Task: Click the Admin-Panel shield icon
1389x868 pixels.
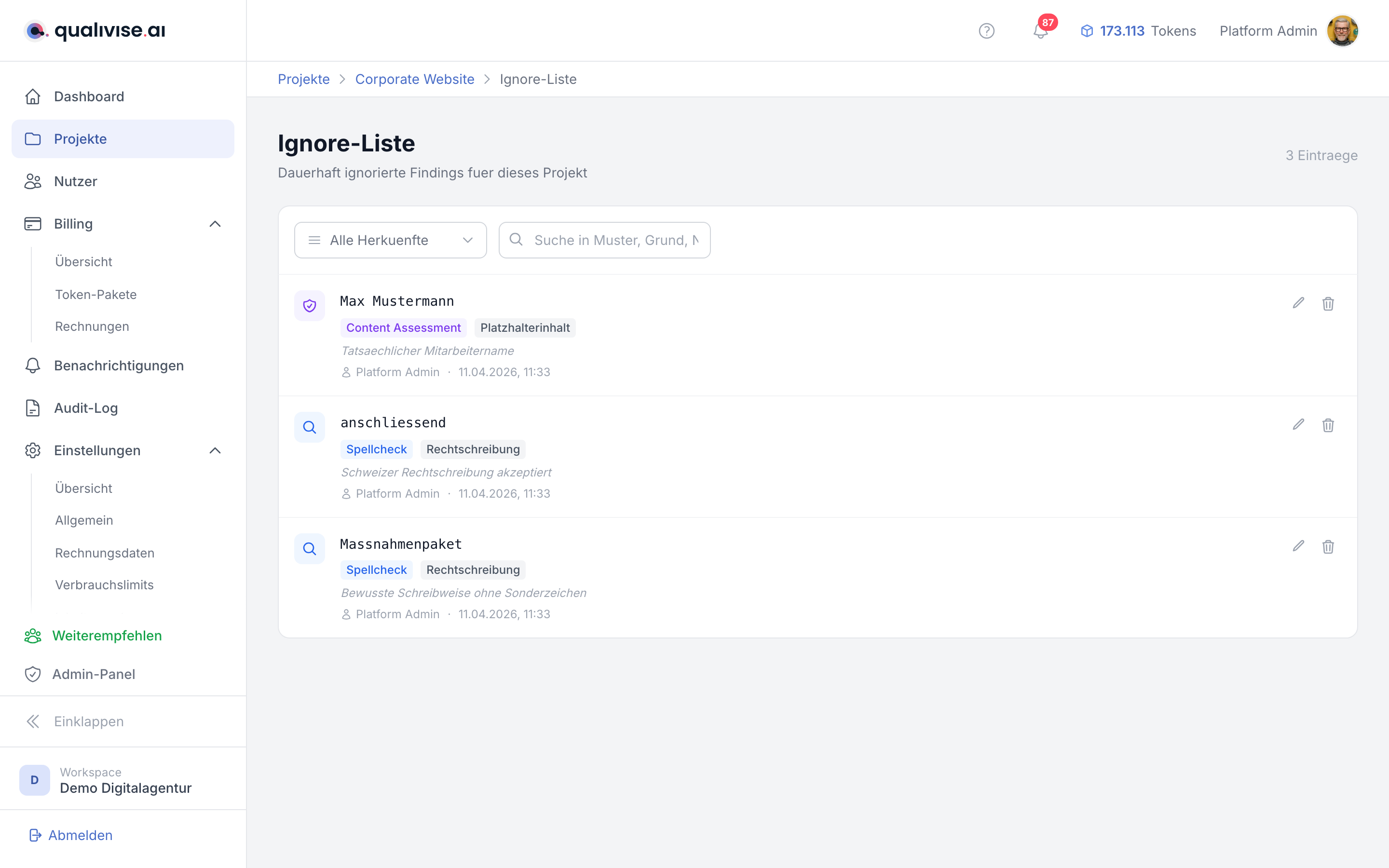Action: pos(33,674)
